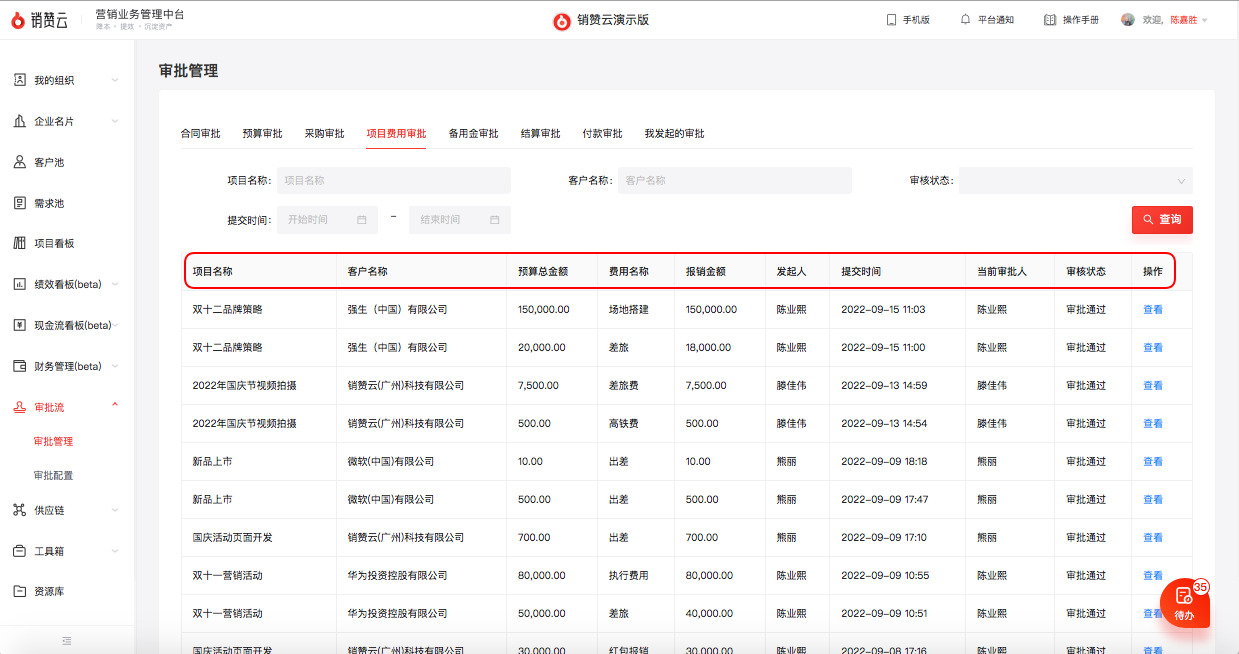Click 查看 for first 双十二品牌策略 row
The width and height of the screenshot is (1239, 654).
(1152, 310)
